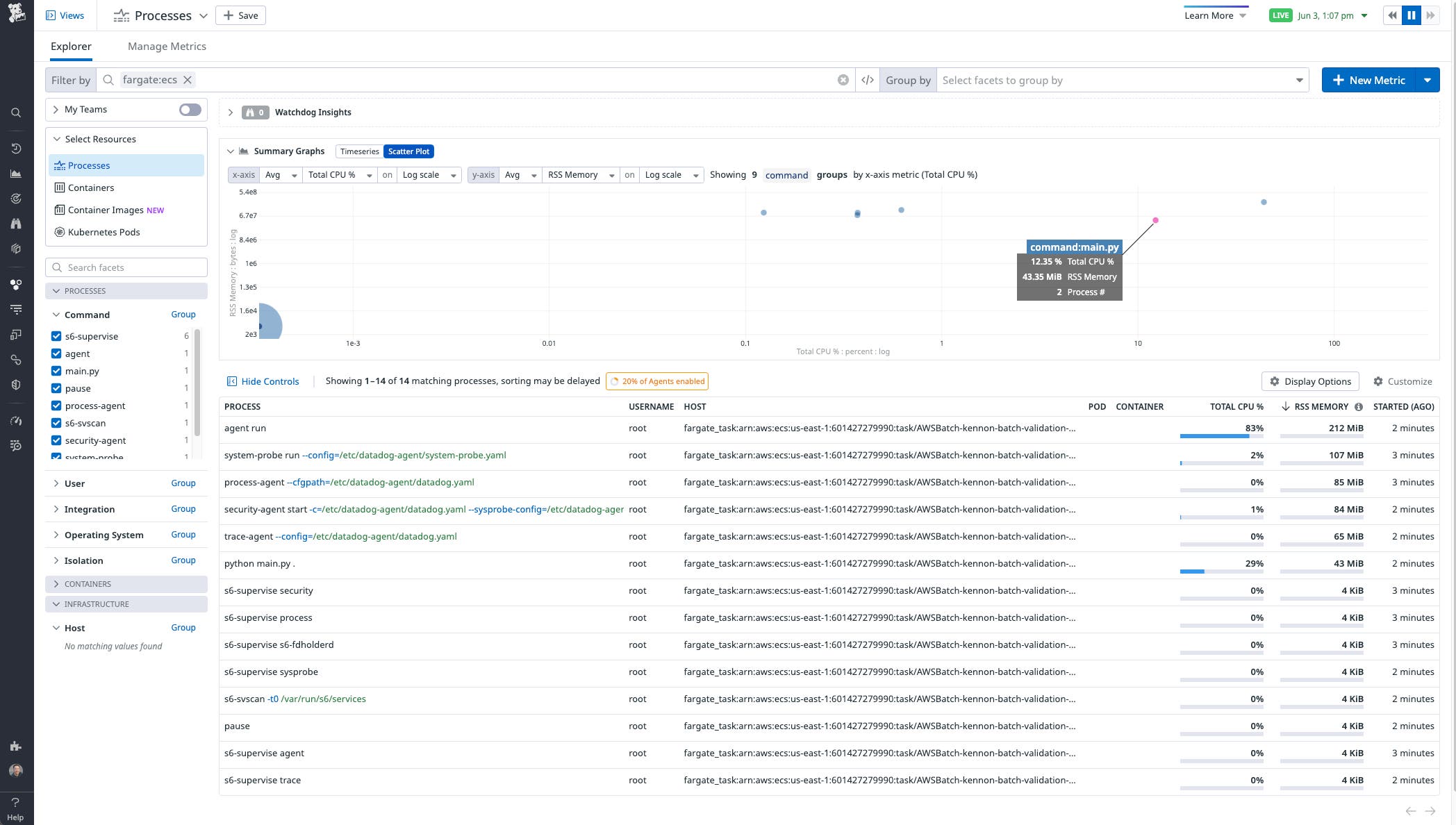The width and height of the screenshot is (1456, 825).
Task: Switch summary graphs to Timeseries view
Action: (x=359, y=151)
